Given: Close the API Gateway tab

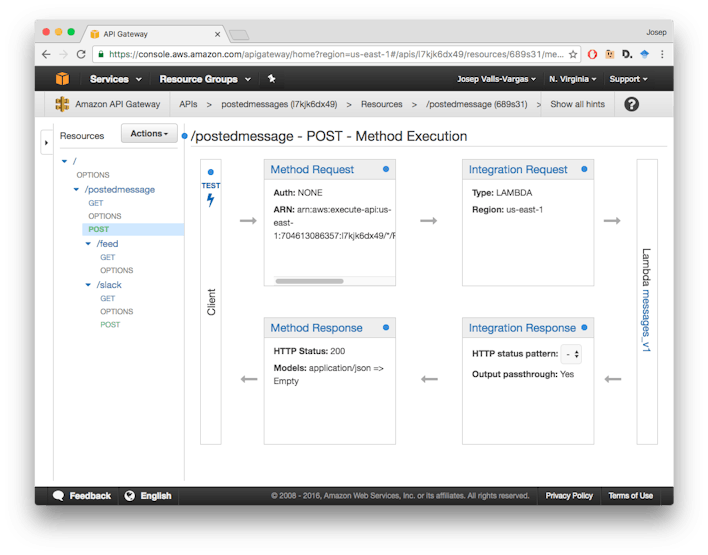Looking at the screenshot, I should pyautogui.click(x=217, y=34).
